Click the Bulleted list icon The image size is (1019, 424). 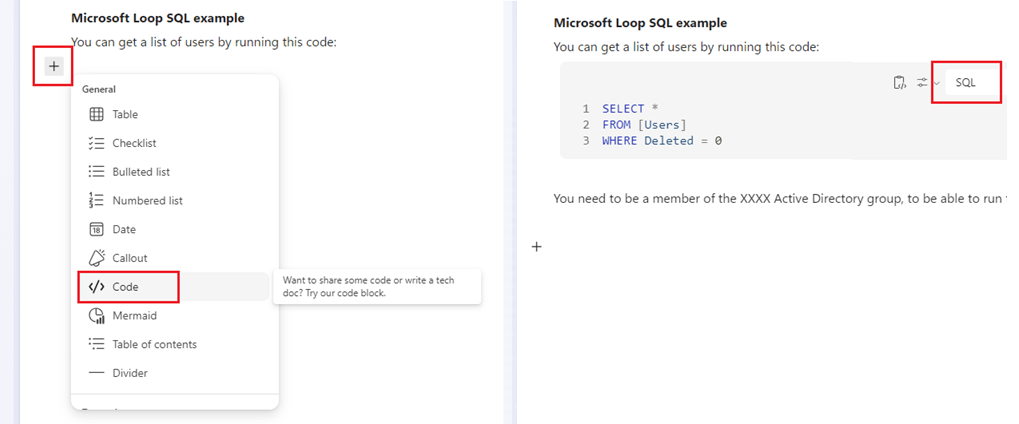tap(96, 172)
